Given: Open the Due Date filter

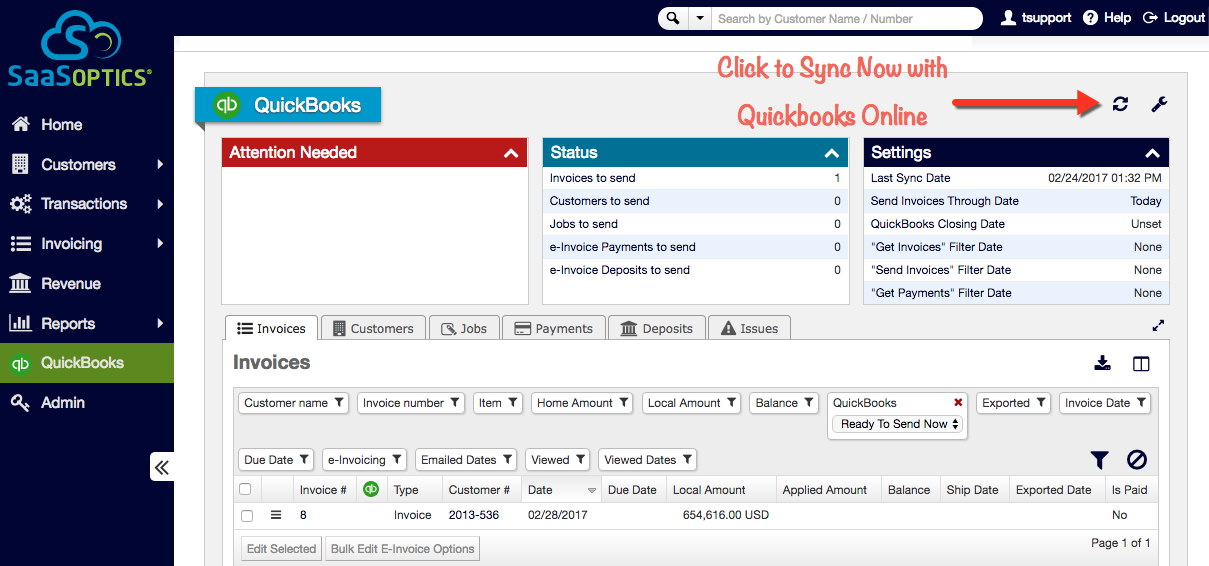Looking at the screenshot, I should (x=277, y=460).
